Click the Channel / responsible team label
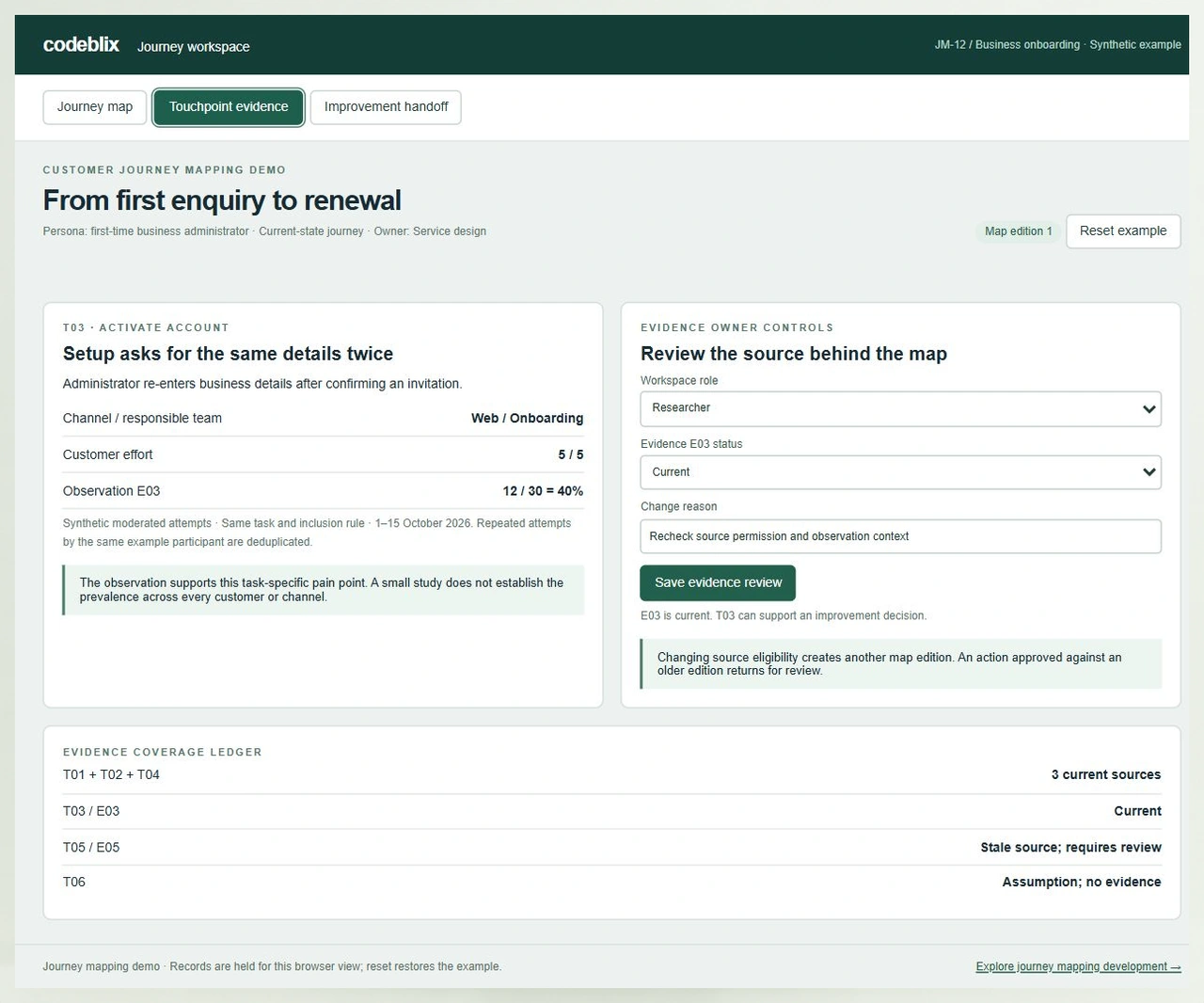Image resolution: width=1204 pixels, height=1003 pixels. click(x=142, y=419)
